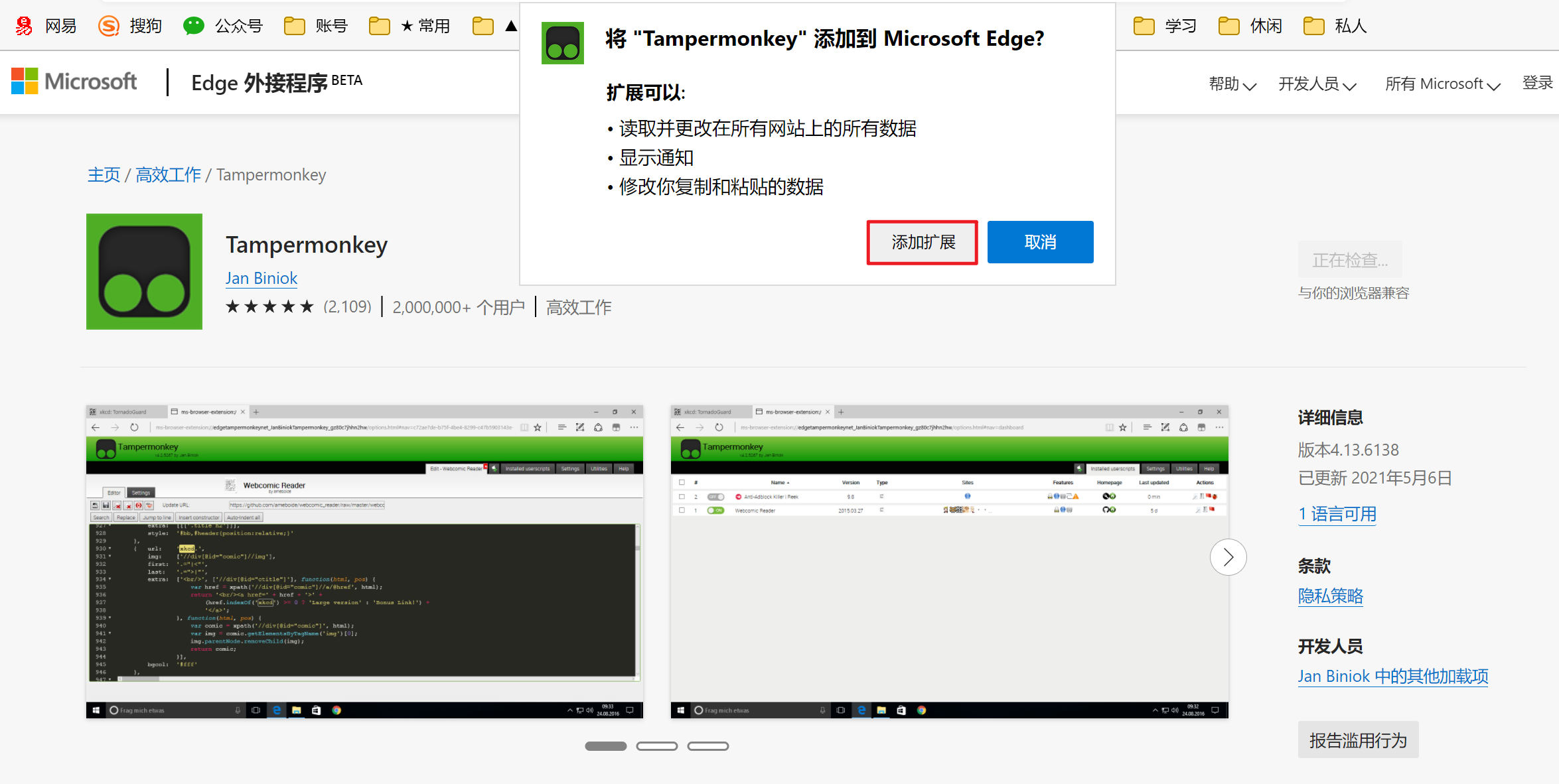Viewport: 1559px width, 784px height.
Task: Click the 网易 bookmark icon
Action: [x=25, y=26]
